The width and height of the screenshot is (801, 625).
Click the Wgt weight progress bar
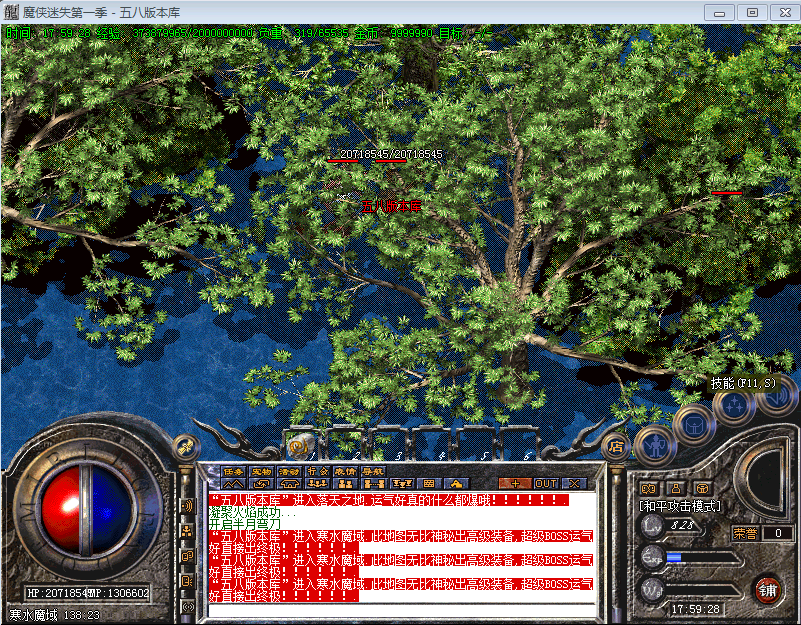[x=702, y=591]
